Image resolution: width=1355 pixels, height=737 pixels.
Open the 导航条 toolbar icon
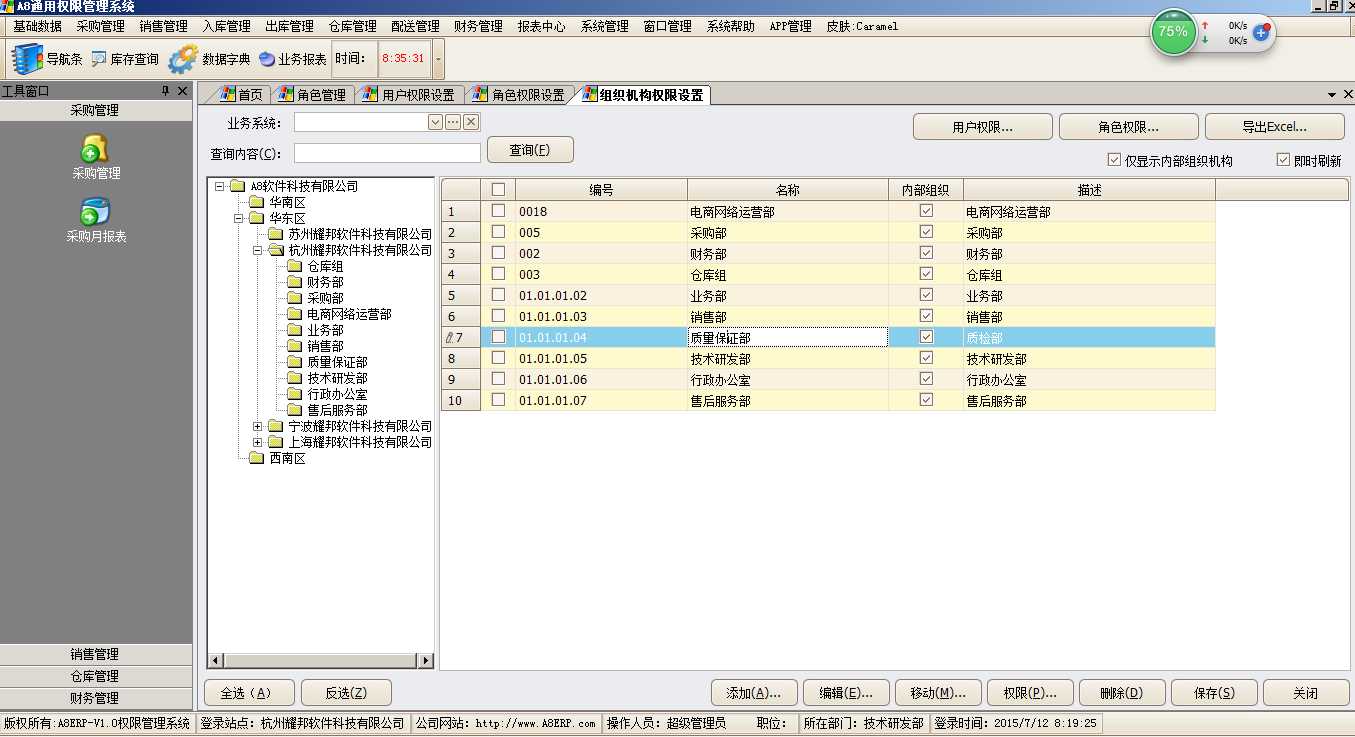[47, 59]
